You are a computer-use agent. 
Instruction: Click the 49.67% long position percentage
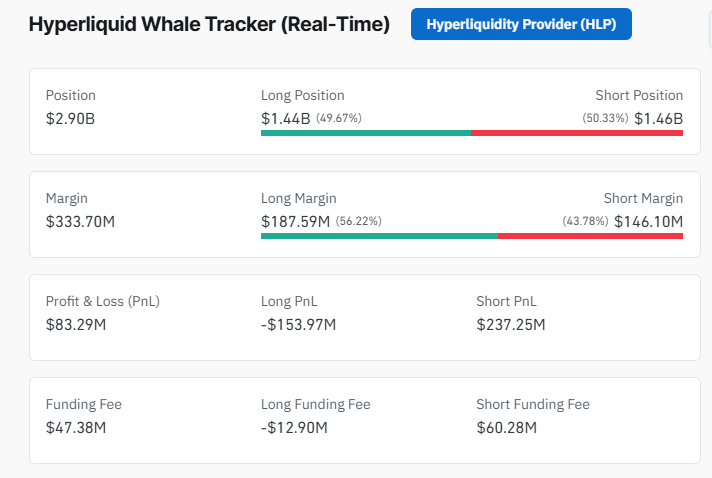[339, 118]
